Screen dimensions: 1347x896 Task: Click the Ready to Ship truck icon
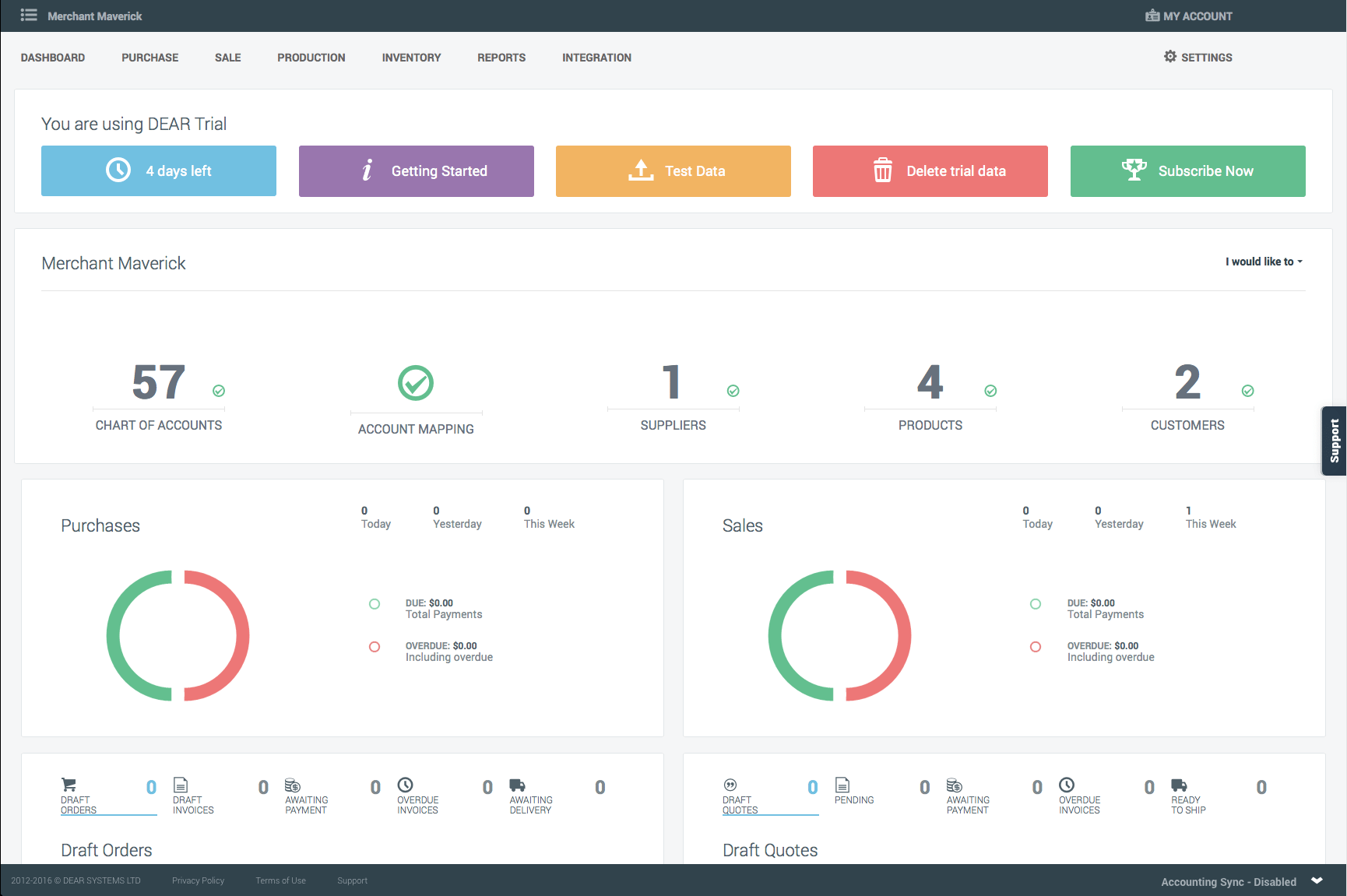[x=1179, y=785]
